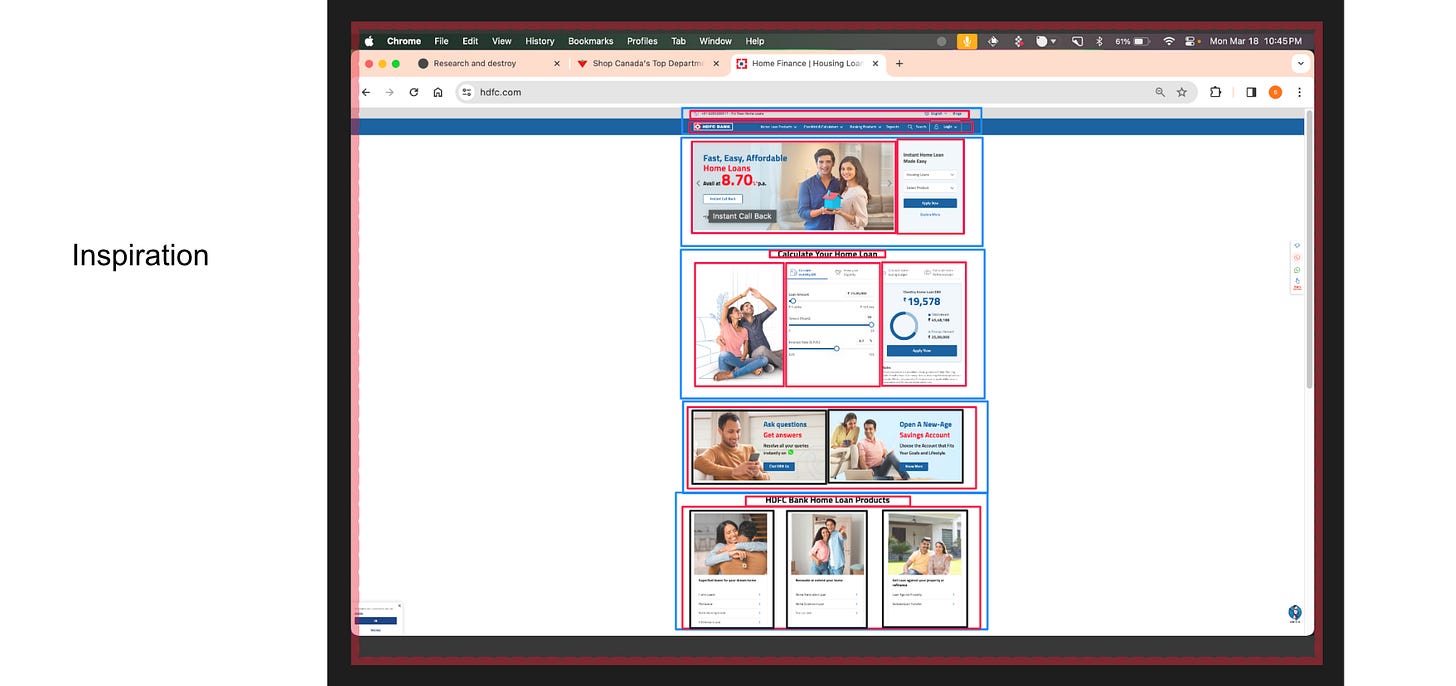The width and height of the screenshot is (1456, 686).
Task: Open a new browser tab
Action: point(899,63)
